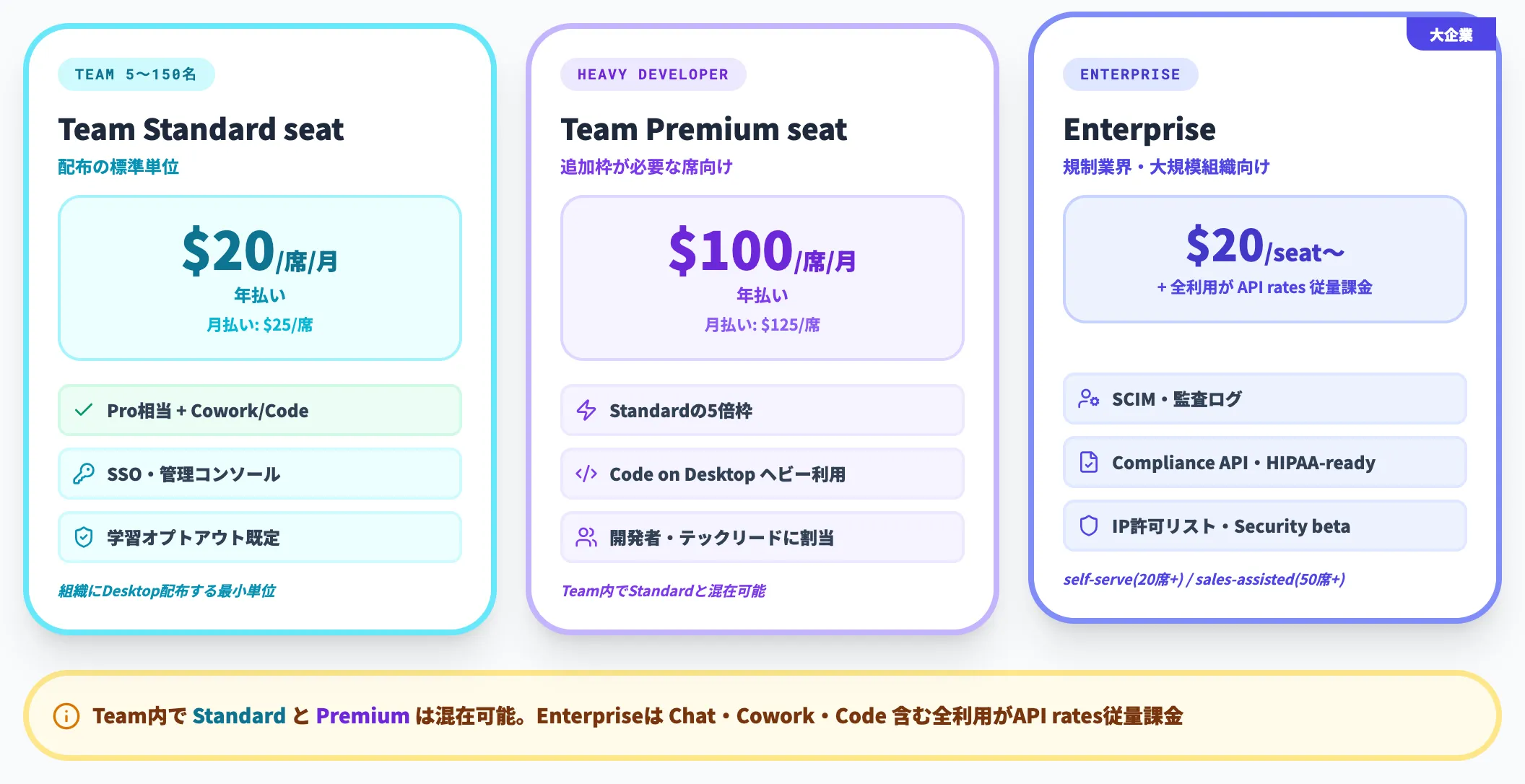Click the $100/席/月 price box
The height and width of the screenshot is (784, 1525).
(x=762, y=278)
